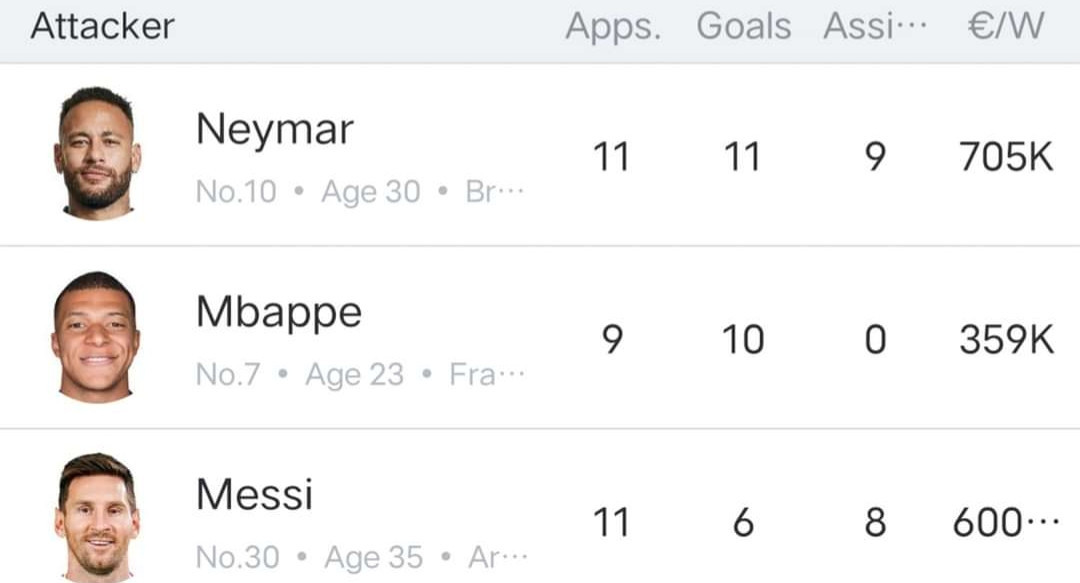
Task: Select the Messi player name
Action: 254,494
